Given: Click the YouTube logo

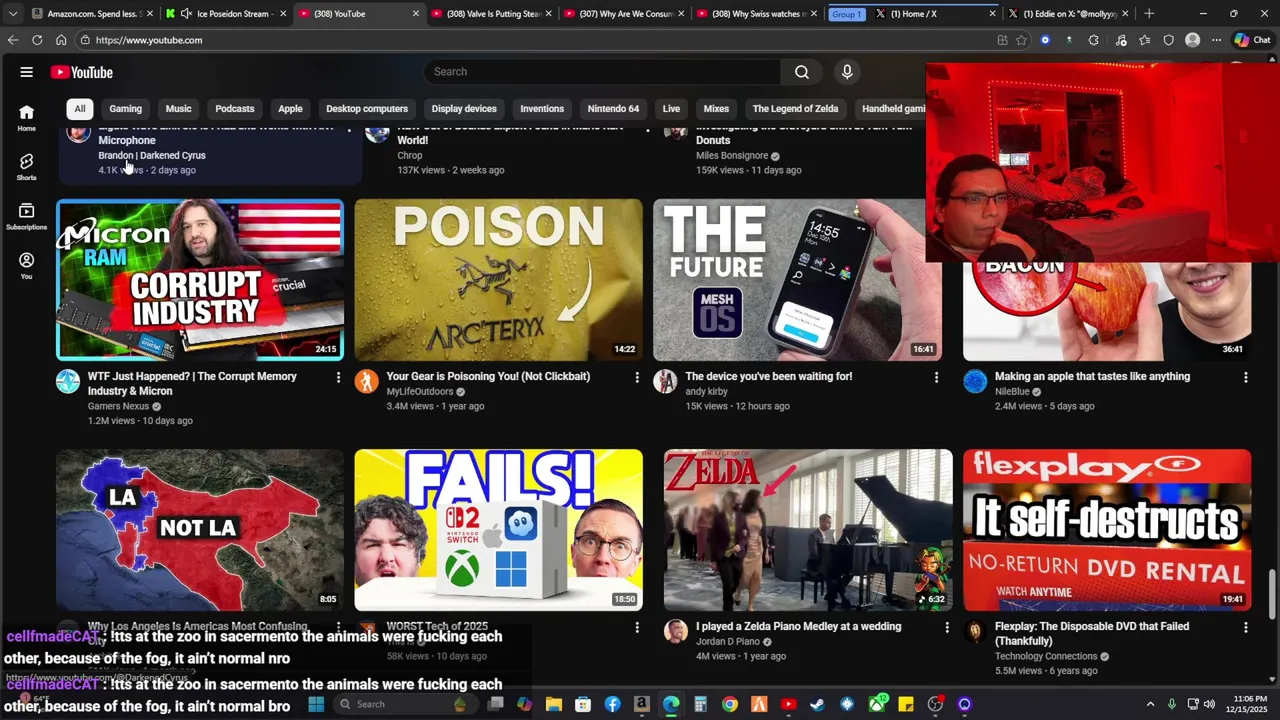Looking at the screenshot, I should (x=82, y=72).
